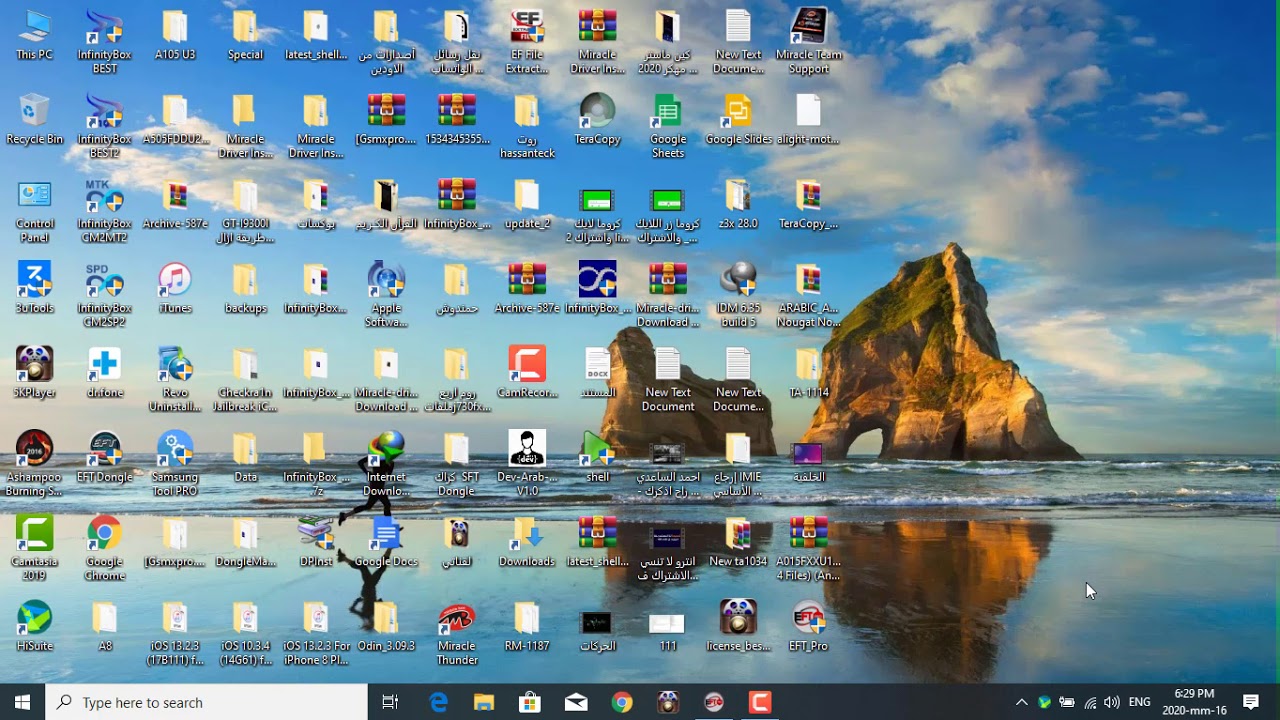Open the This PC desktop icon
Image resolution: width=1280 pixels, height=720 pixels.
34,35
